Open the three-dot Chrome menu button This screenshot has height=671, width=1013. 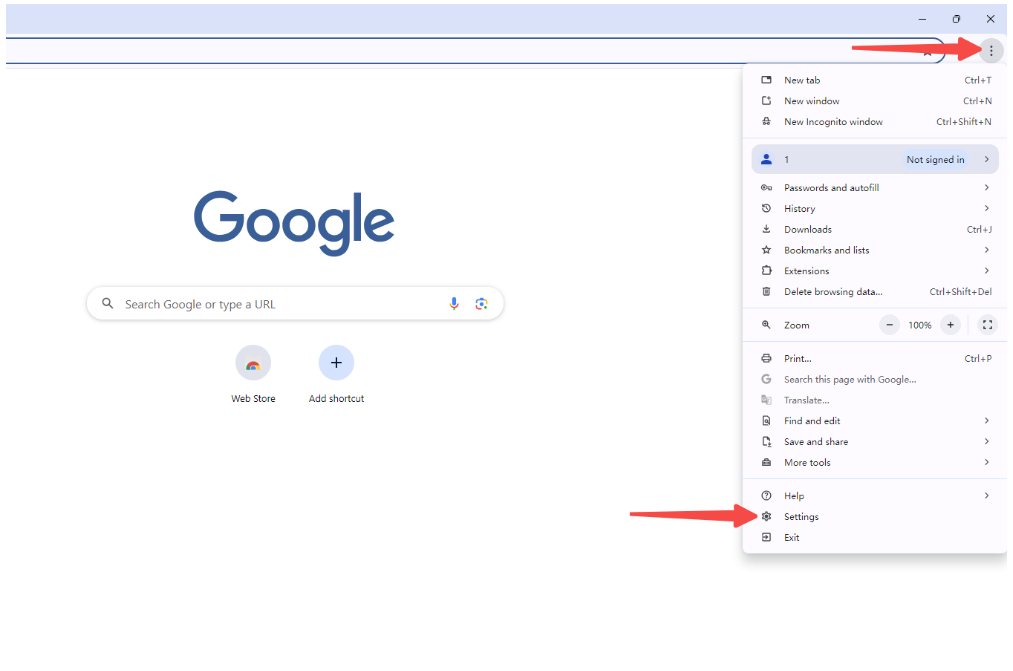990,50
